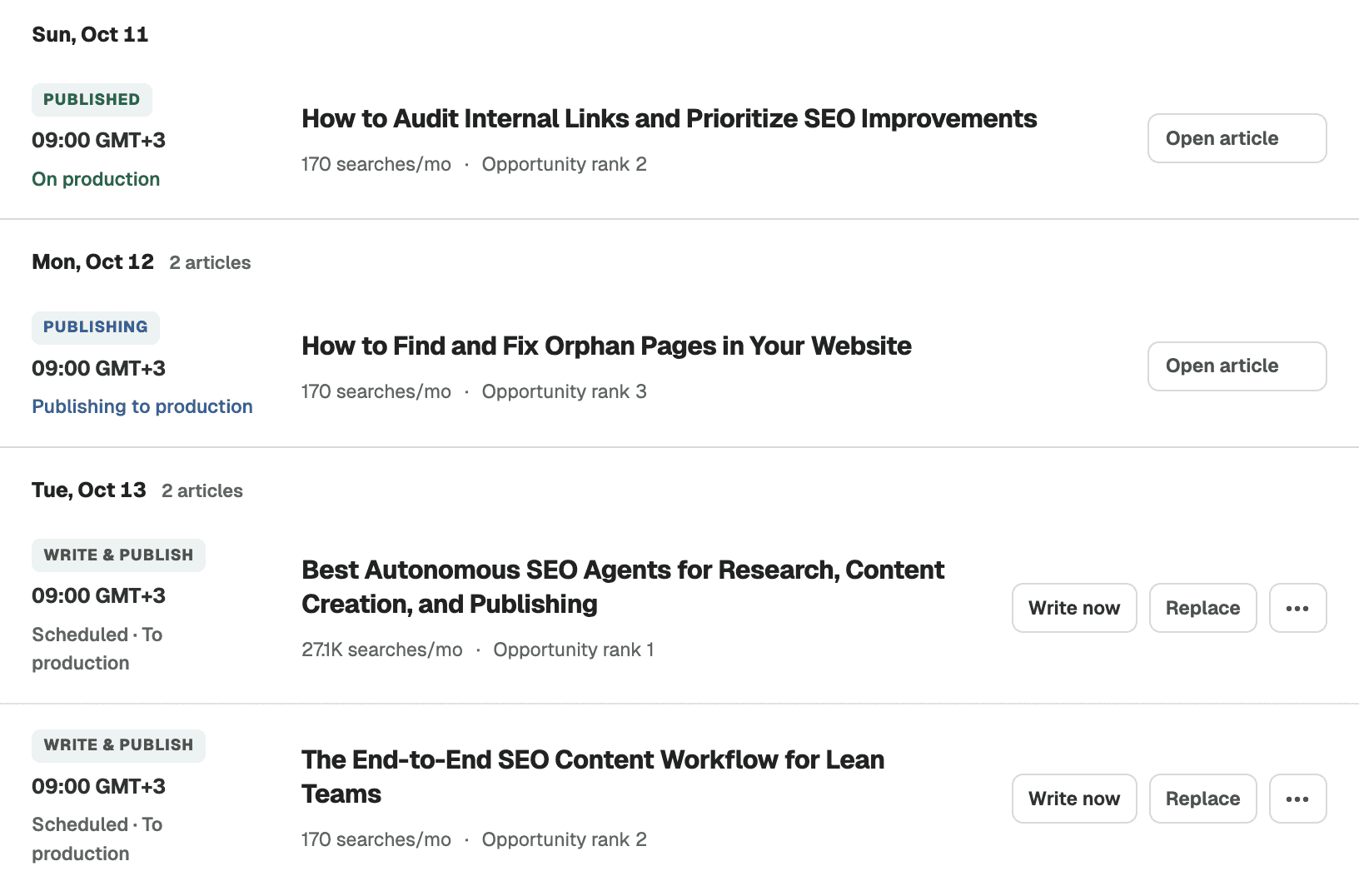Click 09:00 GMT+3 time under PUBLISHING badge
The width and height of the screenshot is (1359, 896).
[98, 368]
